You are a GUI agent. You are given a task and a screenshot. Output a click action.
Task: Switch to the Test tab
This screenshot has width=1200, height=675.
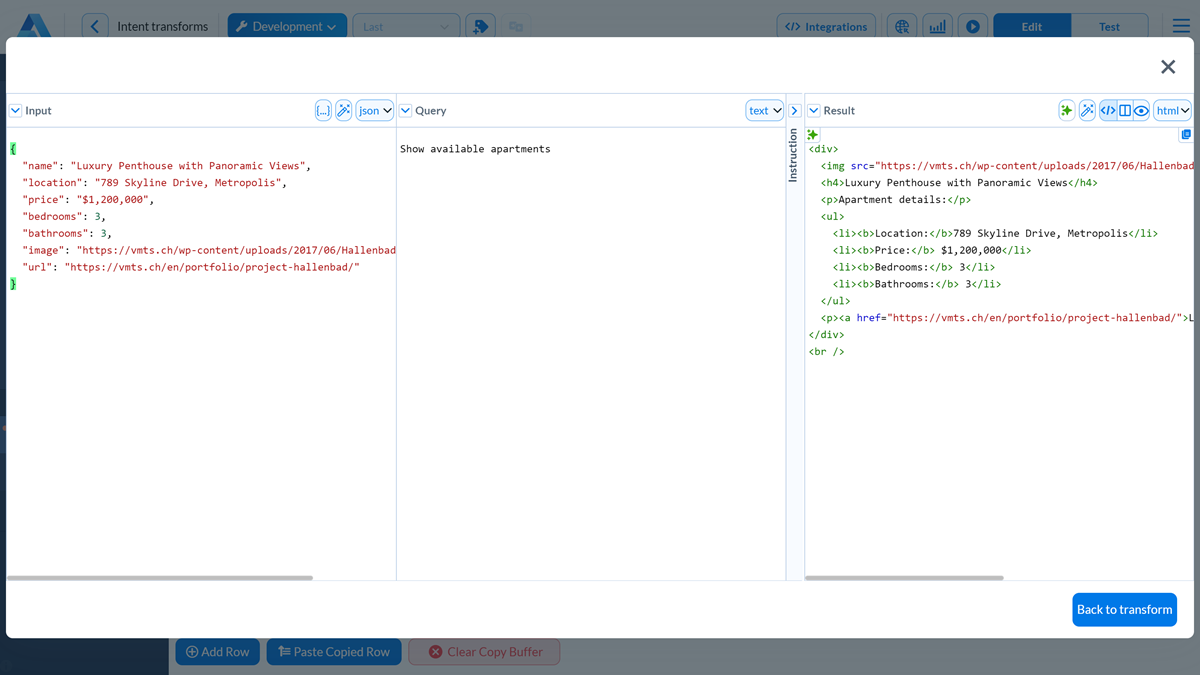click(x=1110, y=25)
